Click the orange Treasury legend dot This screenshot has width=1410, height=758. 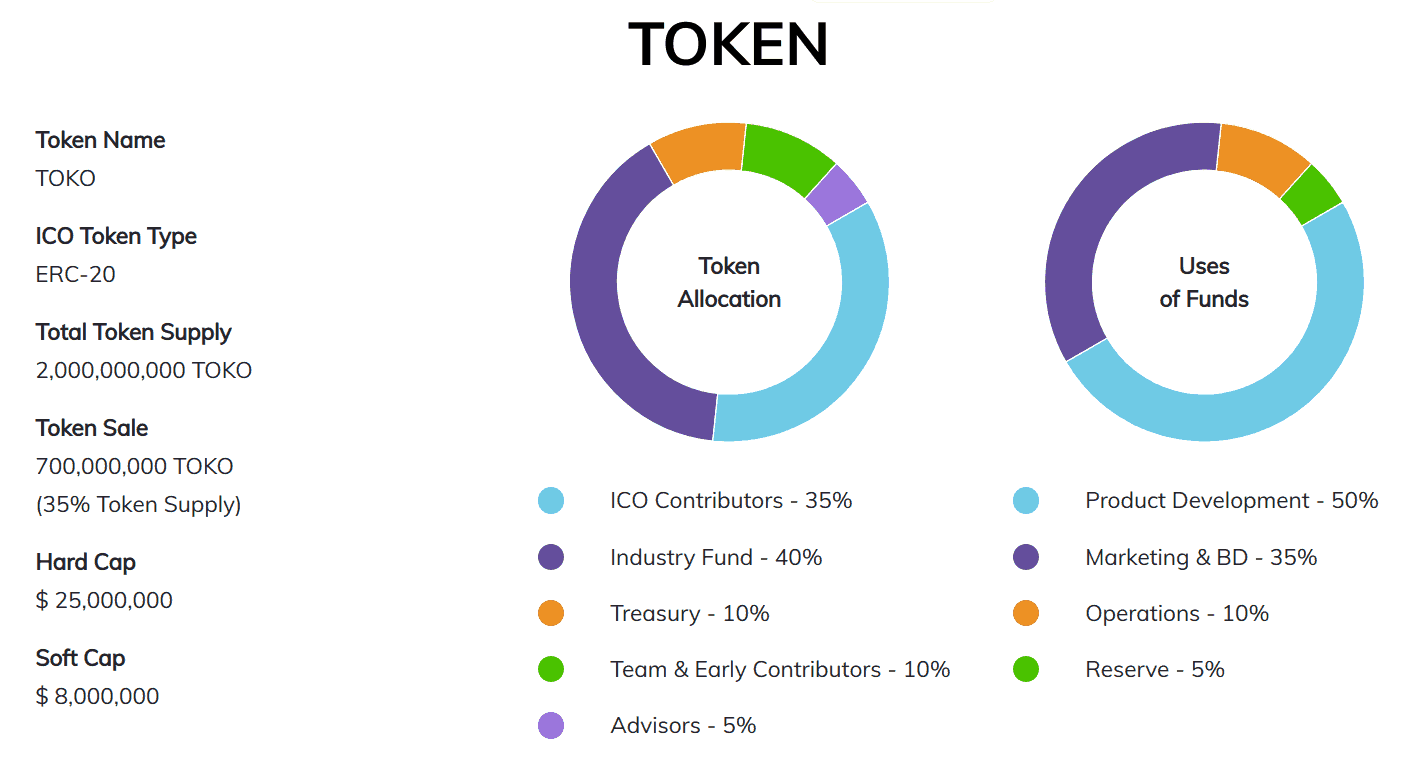pyautogui.click(x=551, y=613)
